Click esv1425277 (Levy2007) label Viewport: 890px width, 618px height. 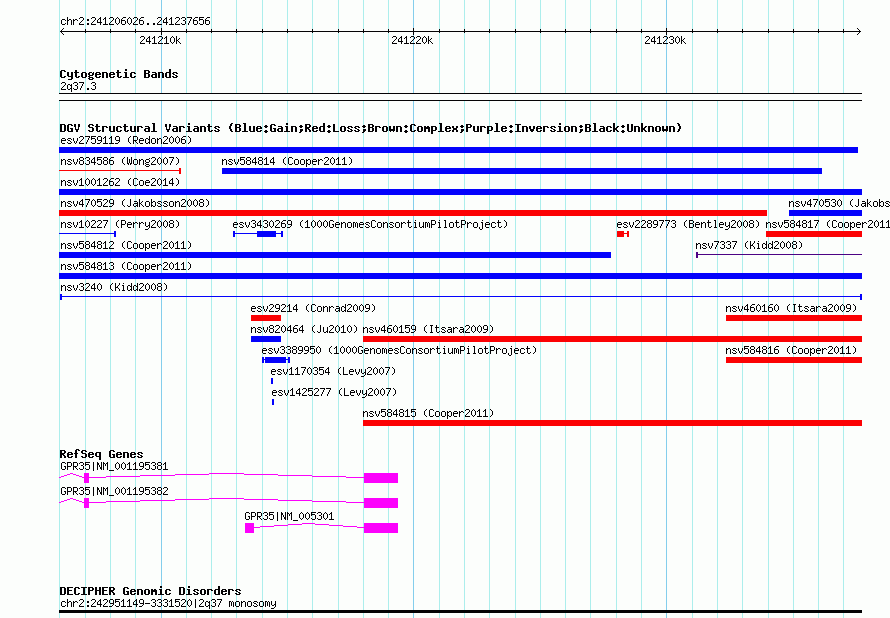tap(334, 392)
